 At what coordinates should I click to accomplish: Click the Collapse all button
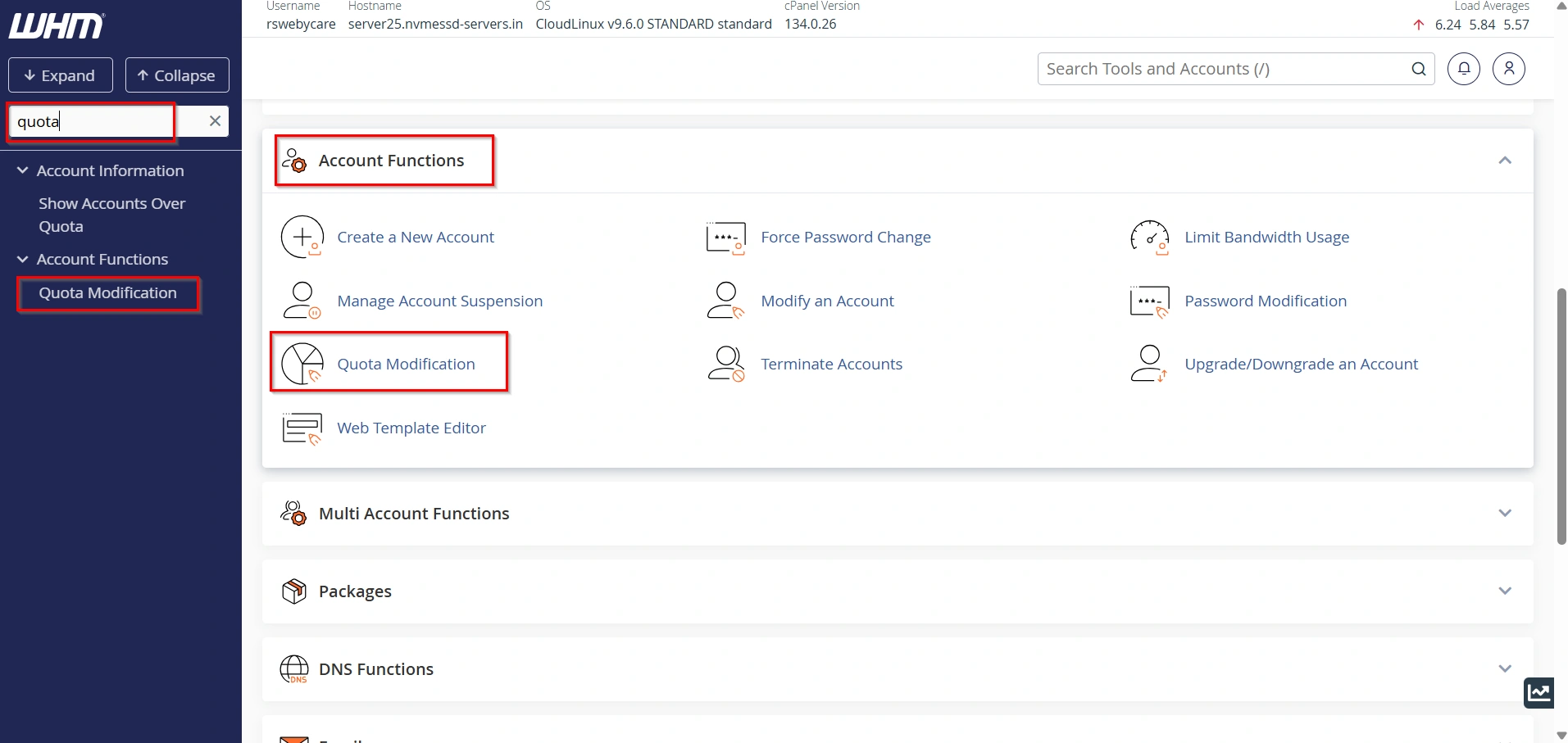(x=177, y=75)
